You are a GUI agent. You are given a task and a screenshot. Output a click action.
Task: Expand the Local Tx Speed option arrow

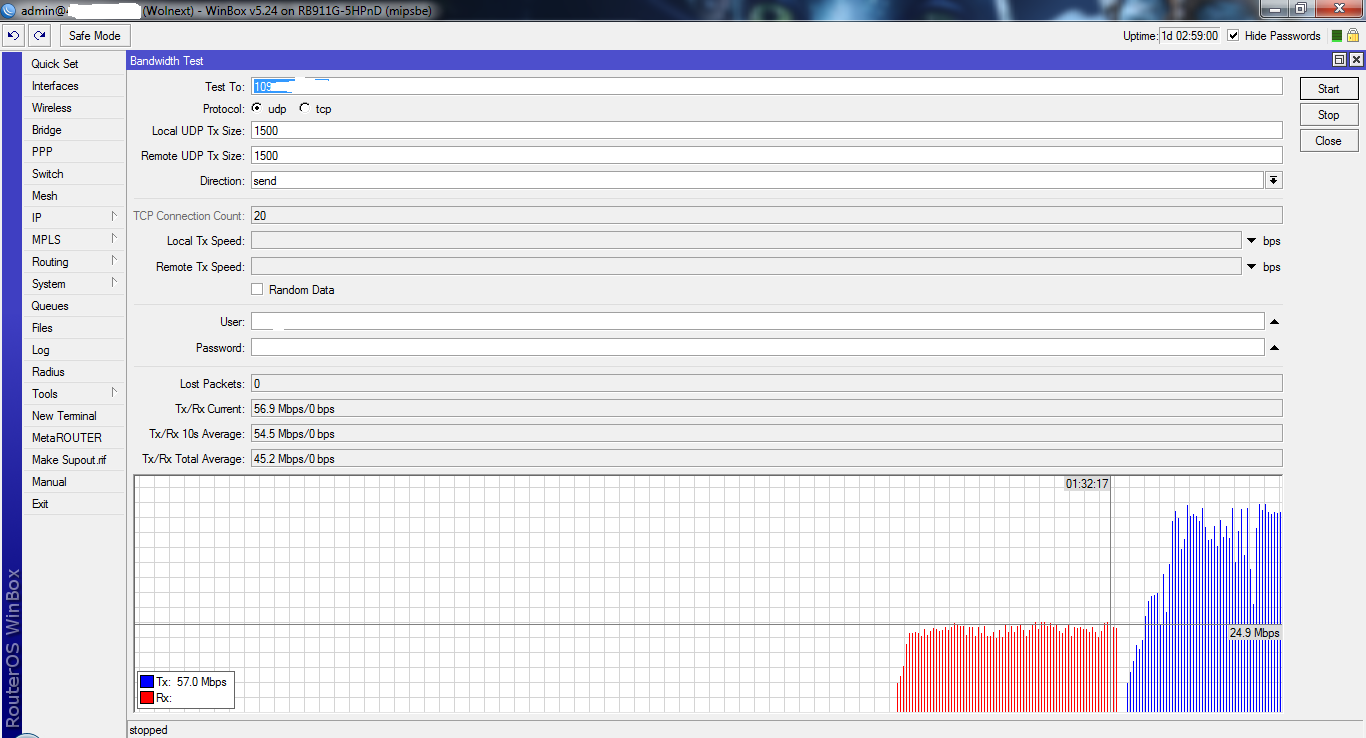tap(1251, 241)
